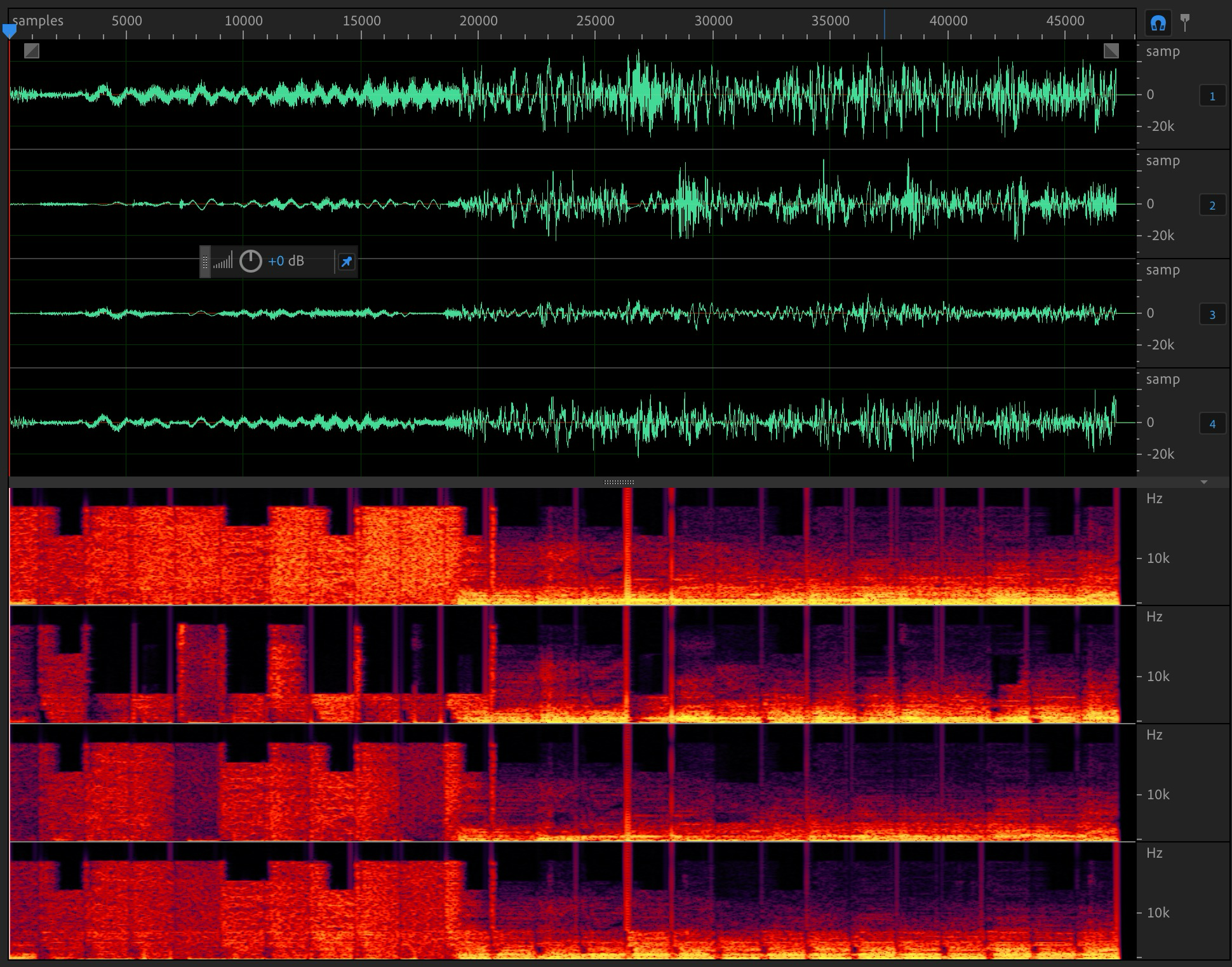Click the waveform-spectral divider grip handle
This screenshot has width=1232, height=967.
click(619, 482)
